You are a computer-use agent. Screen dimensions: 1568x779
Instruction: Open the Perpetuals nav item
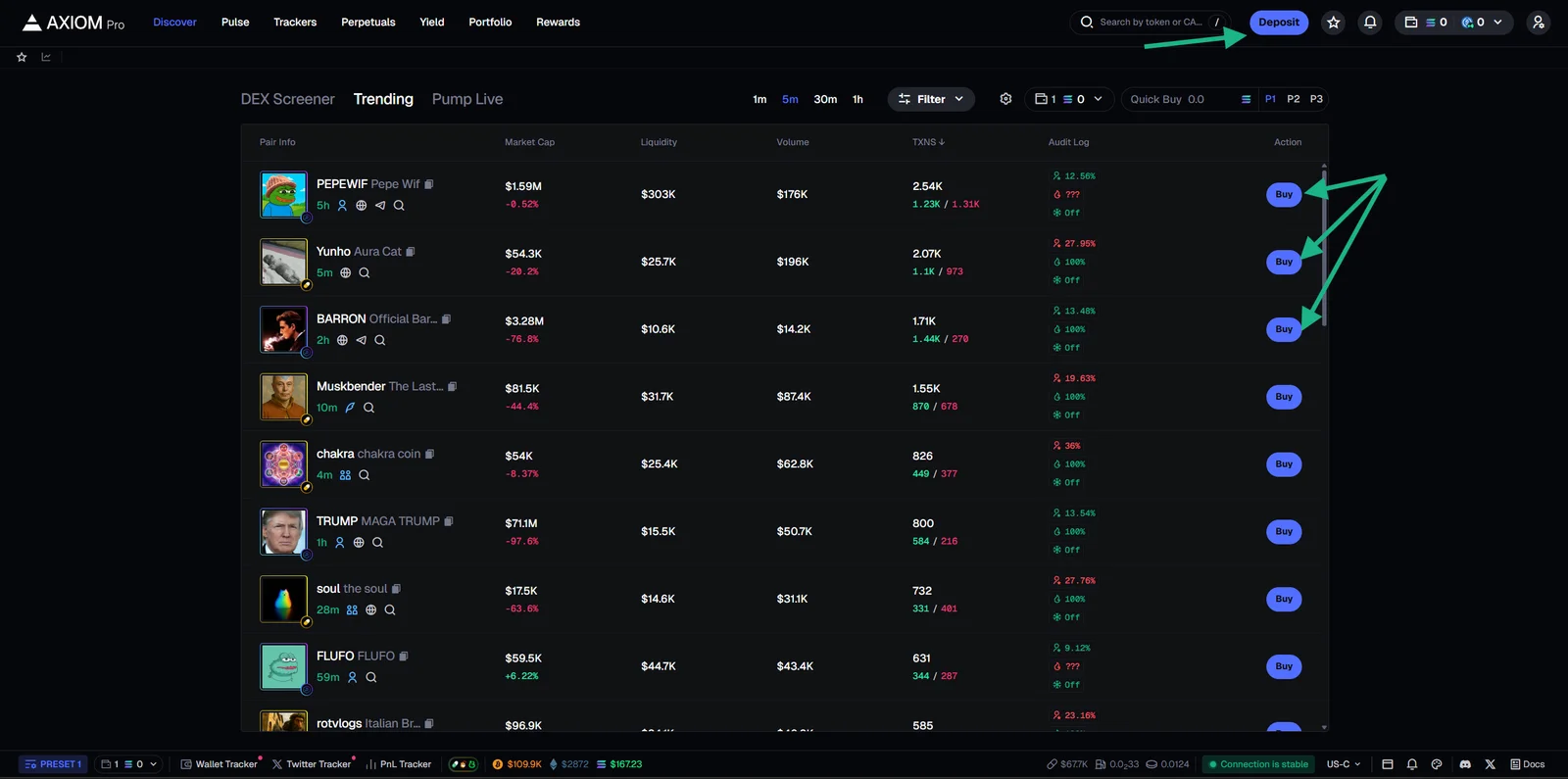368,23
